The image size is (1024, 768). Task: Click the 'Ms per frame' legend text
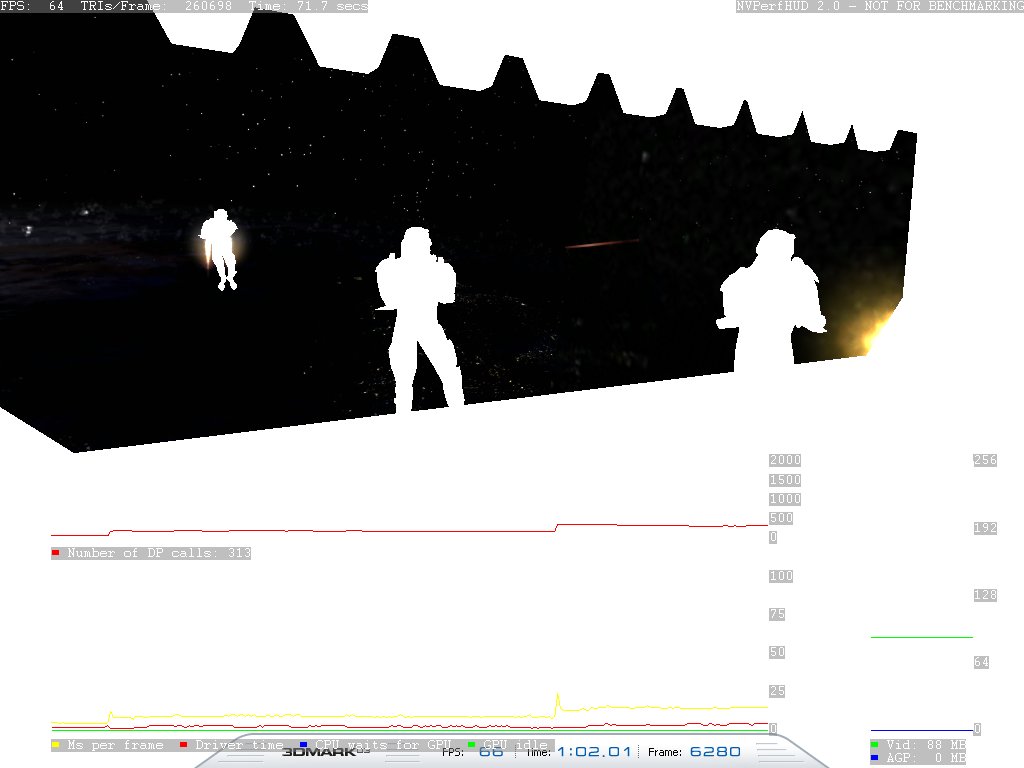[115, 745]
